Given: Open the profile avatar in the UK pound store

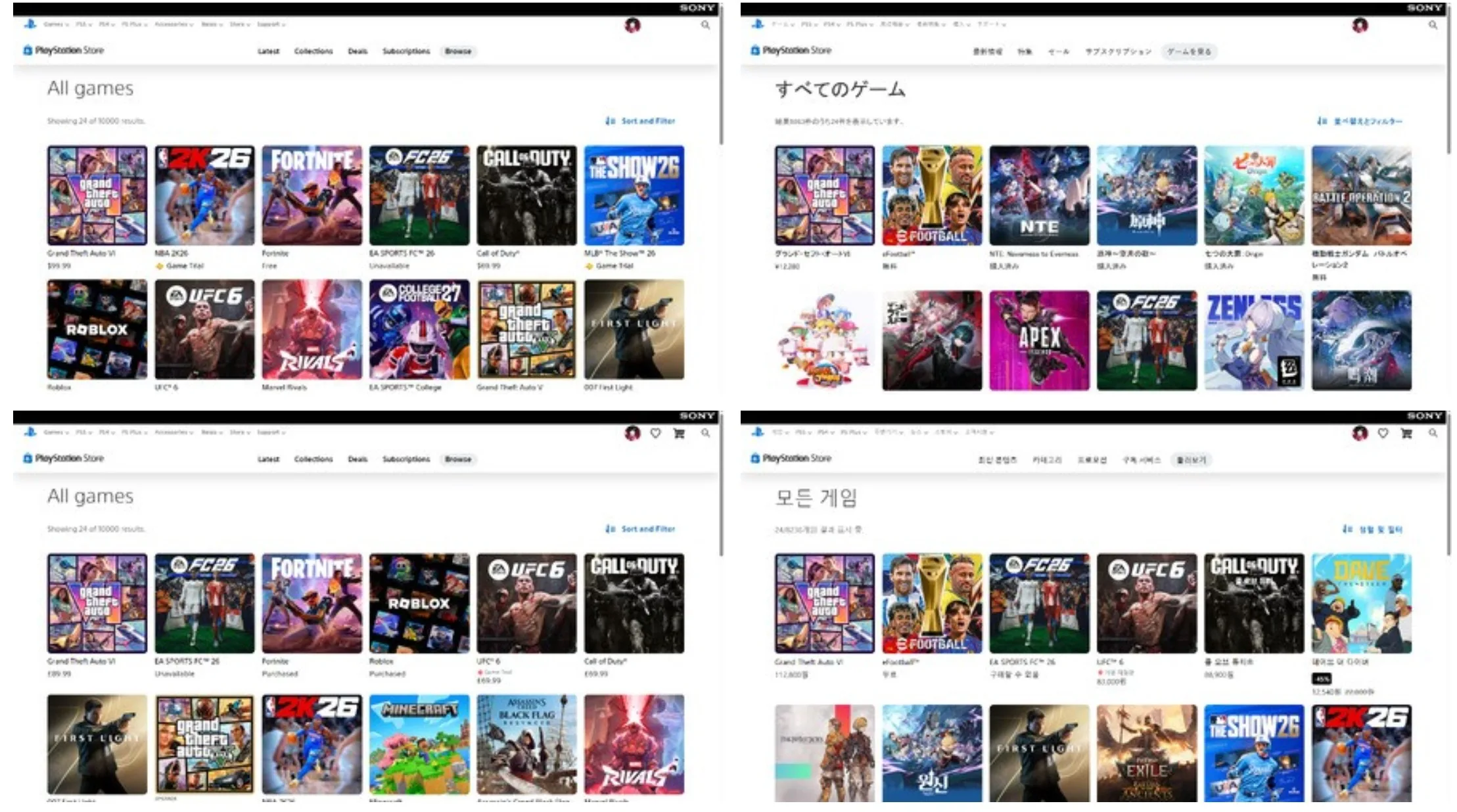Looking at the screenshot, I should [x=632, y=433].
